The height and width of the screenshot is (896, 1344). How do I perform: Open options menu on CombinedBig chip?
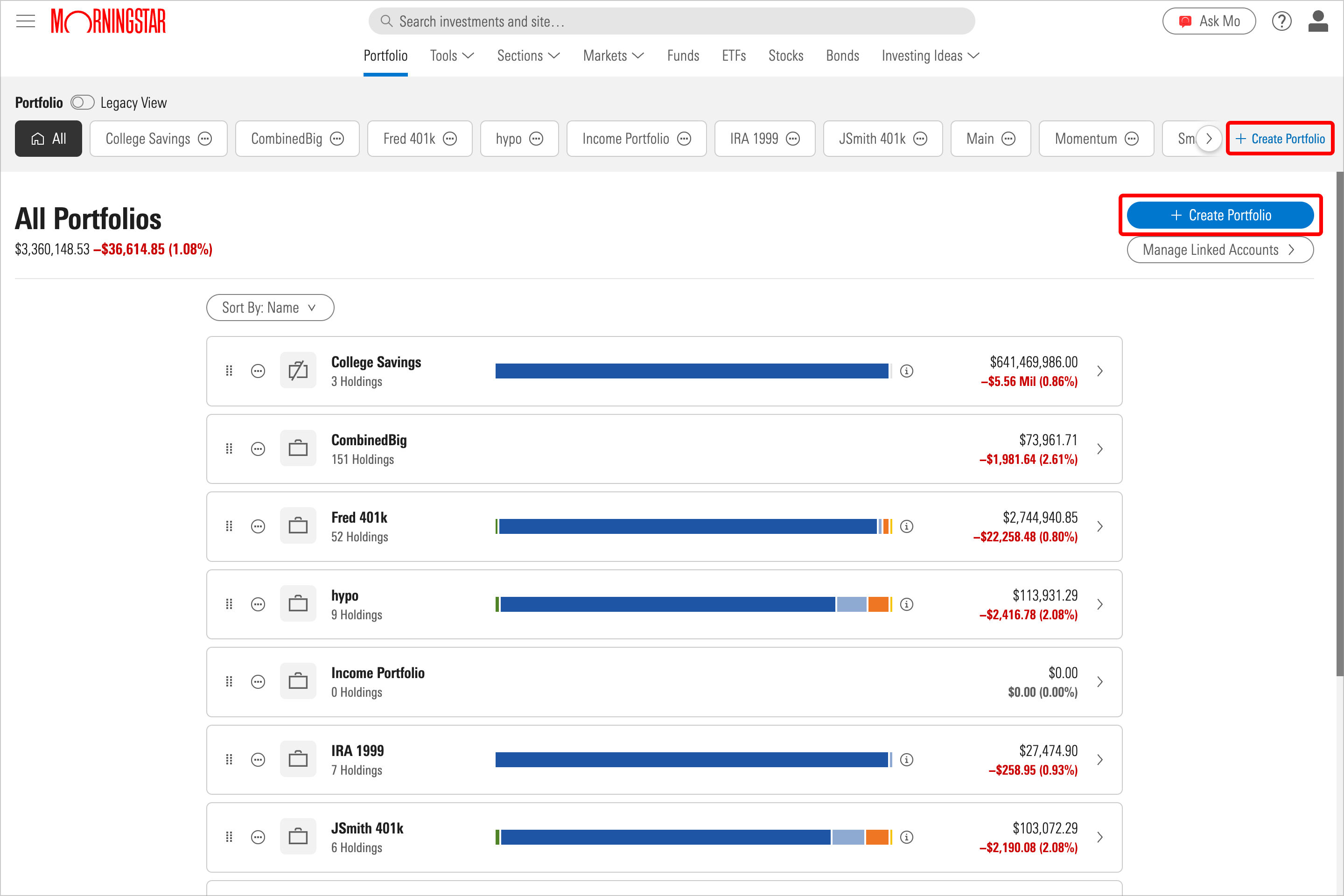tap(337, 139)
